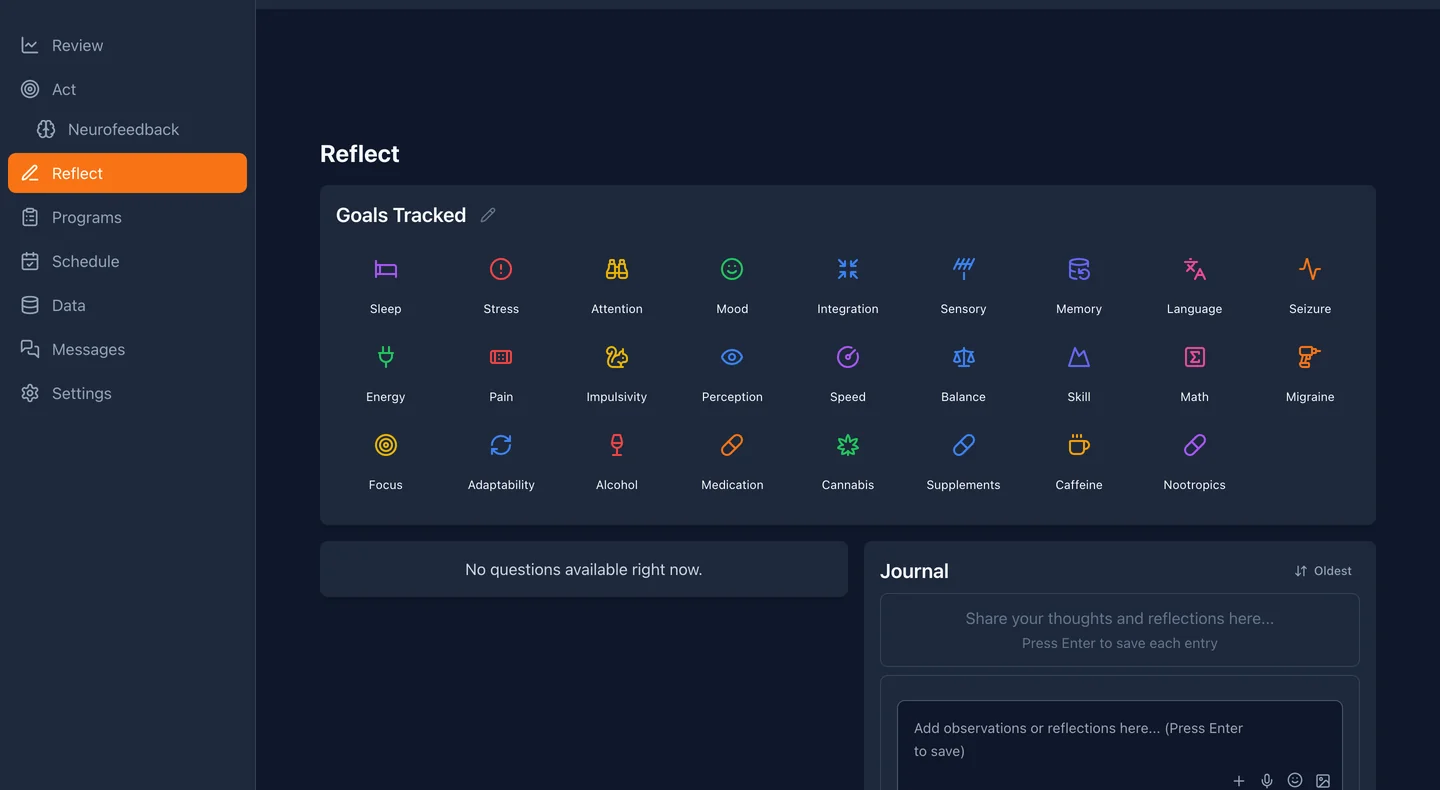1440x790 pixels.
Task: Select the Speed gauge icon
Action: click(848, 357)
